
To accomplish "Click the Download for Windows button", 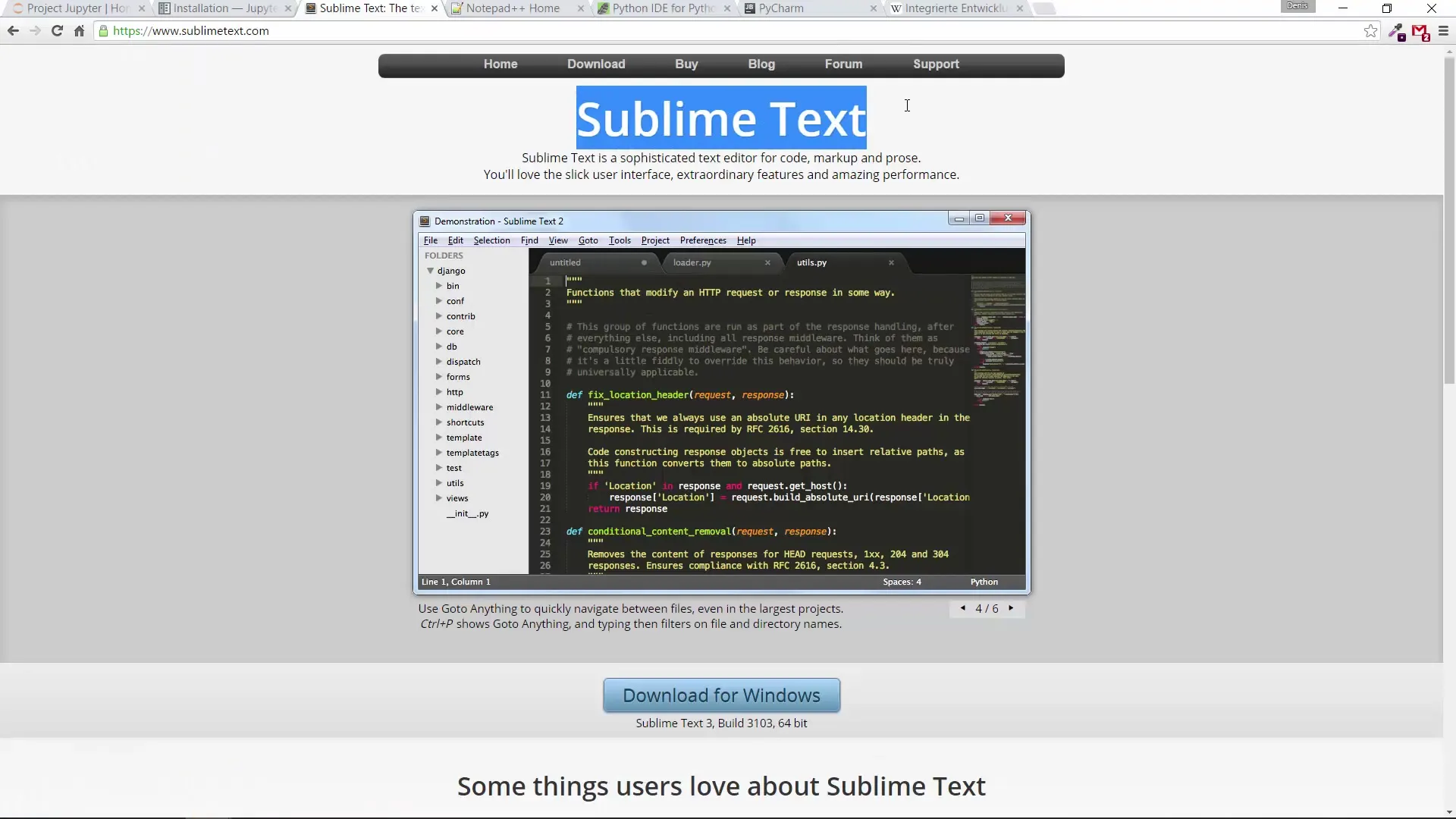I will (x=721, y=695).
